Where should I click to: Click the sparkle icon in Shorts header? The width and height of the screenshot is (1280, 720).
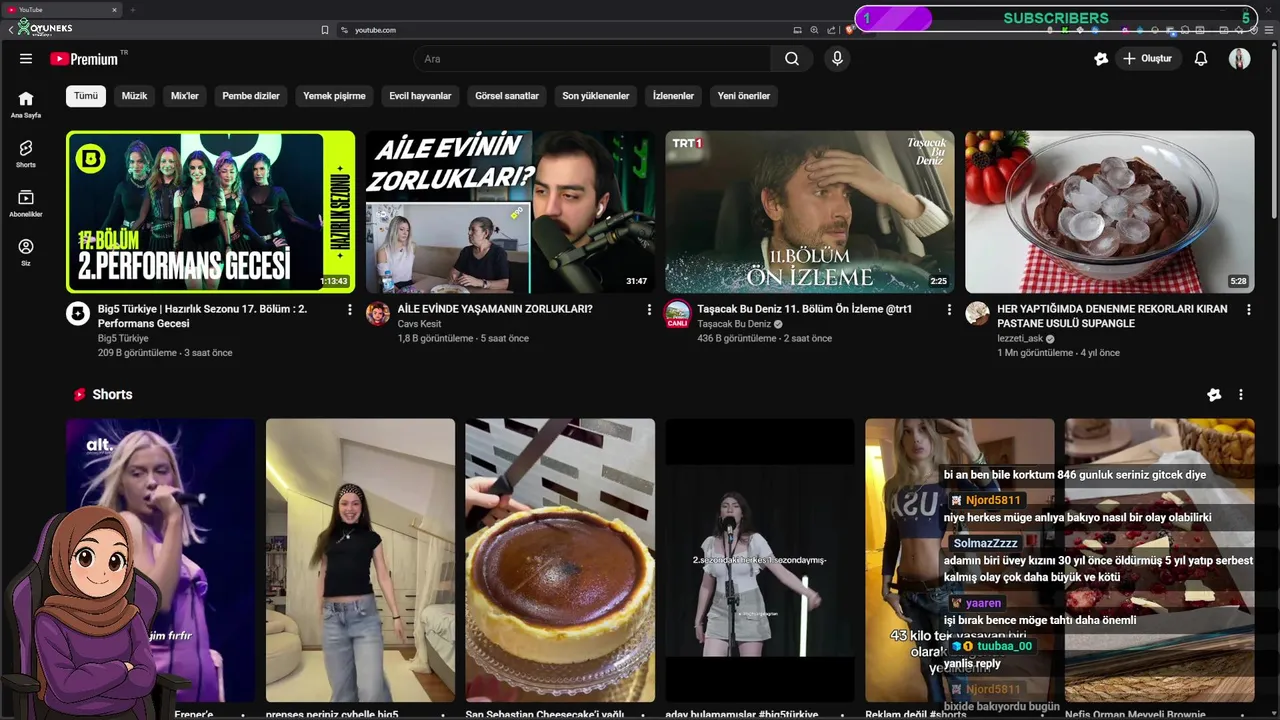[1214, 395]
